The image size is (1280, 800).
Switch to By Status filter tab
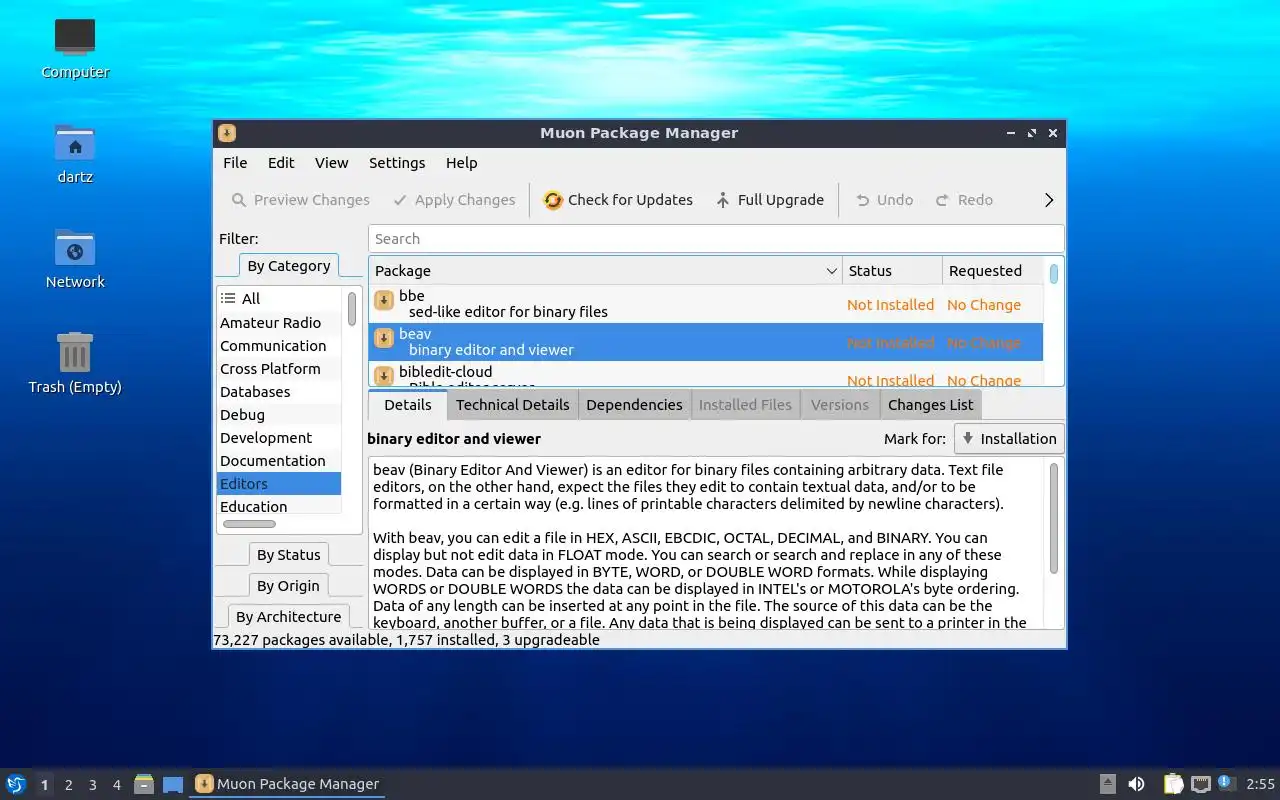coord(289,555)
